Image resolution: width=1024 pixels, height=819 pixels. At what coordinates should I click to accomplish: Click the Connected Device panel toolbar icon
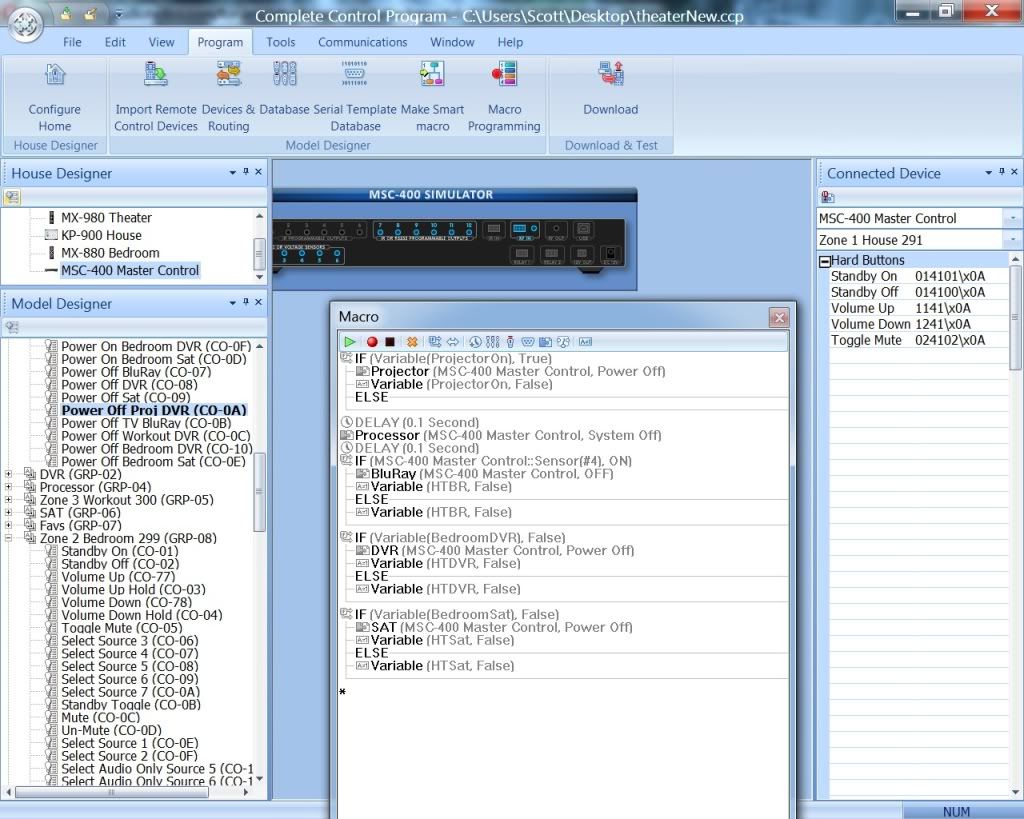click(827, 197)
